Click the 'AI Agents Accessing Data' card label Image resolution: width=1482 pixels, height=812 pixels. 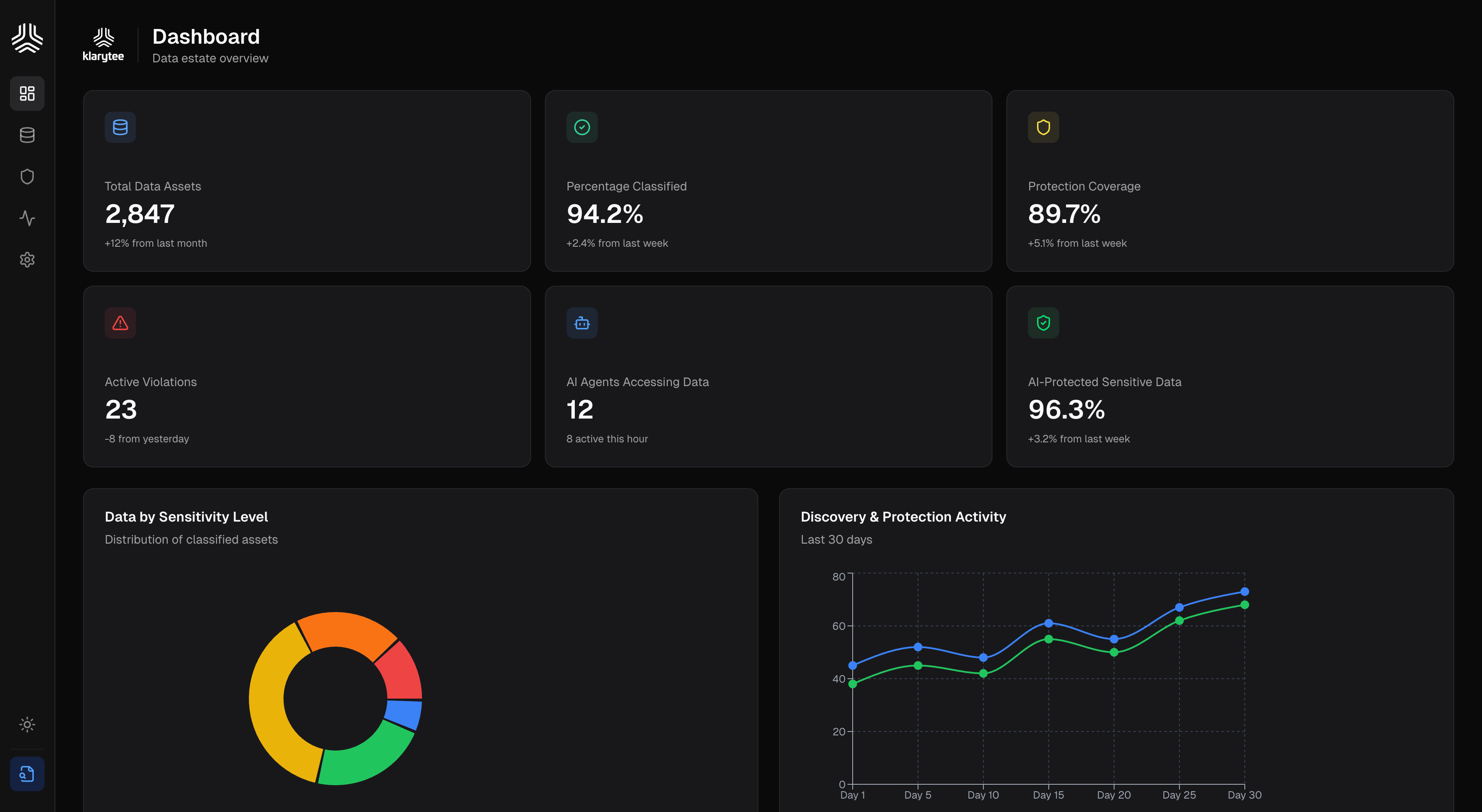[638, 382]
